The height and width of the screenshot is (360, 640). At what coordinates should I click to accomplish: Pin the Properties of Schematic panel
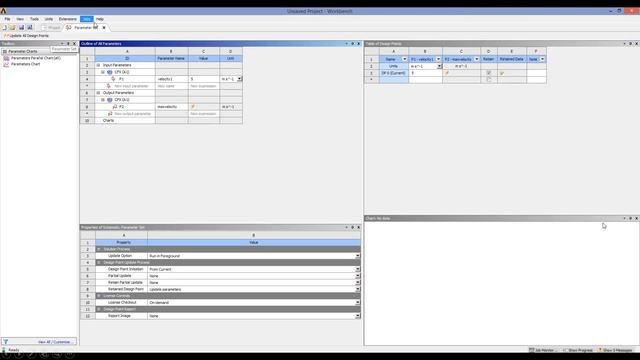point(353,227)
